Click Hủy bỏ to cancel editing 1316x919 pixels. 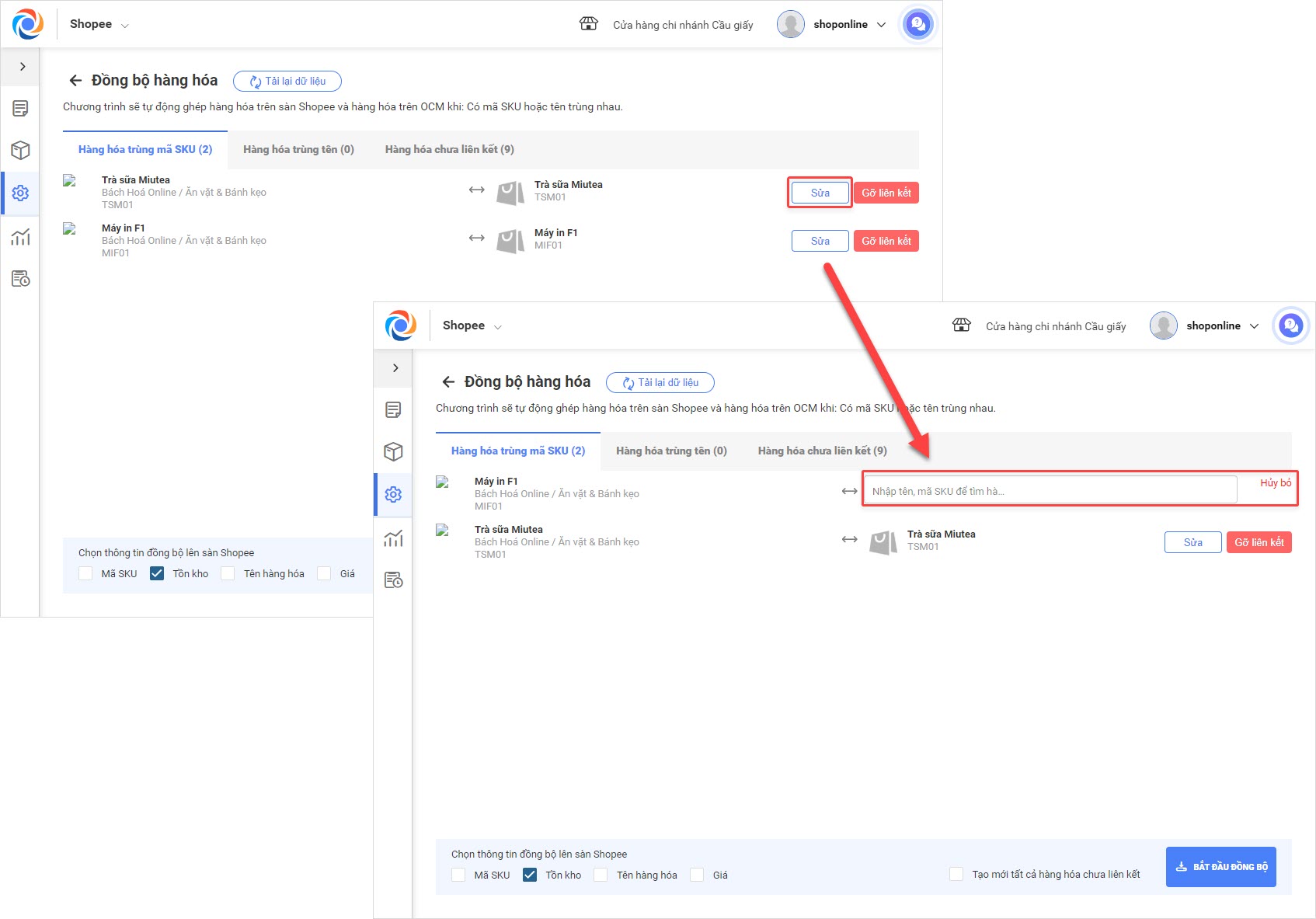(1275, 482)
